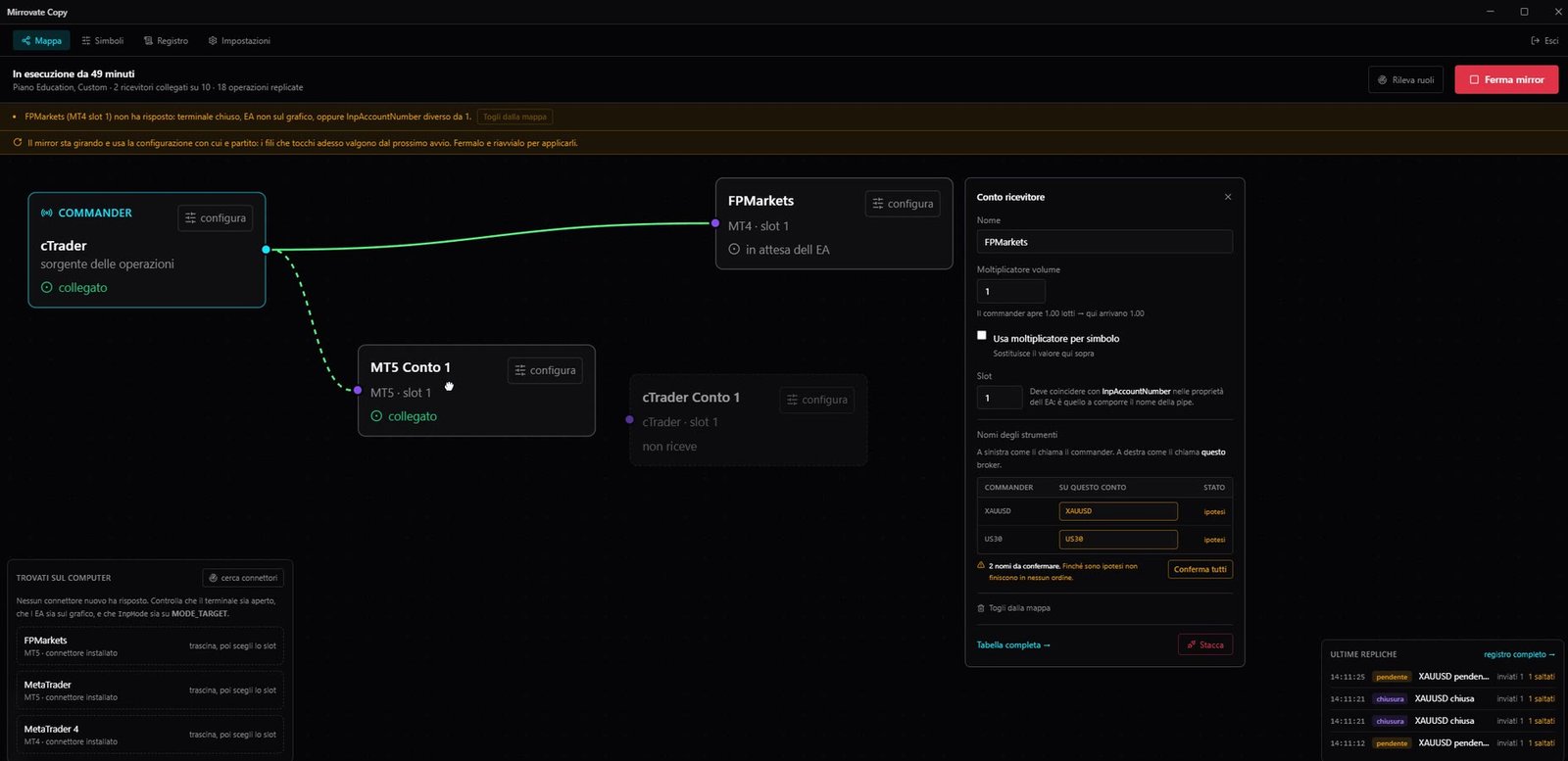Click the warning triangle beside 2 nomi da confermare
The width and height of the screenshot is (1568, 761).
click(x=981, y=566)
